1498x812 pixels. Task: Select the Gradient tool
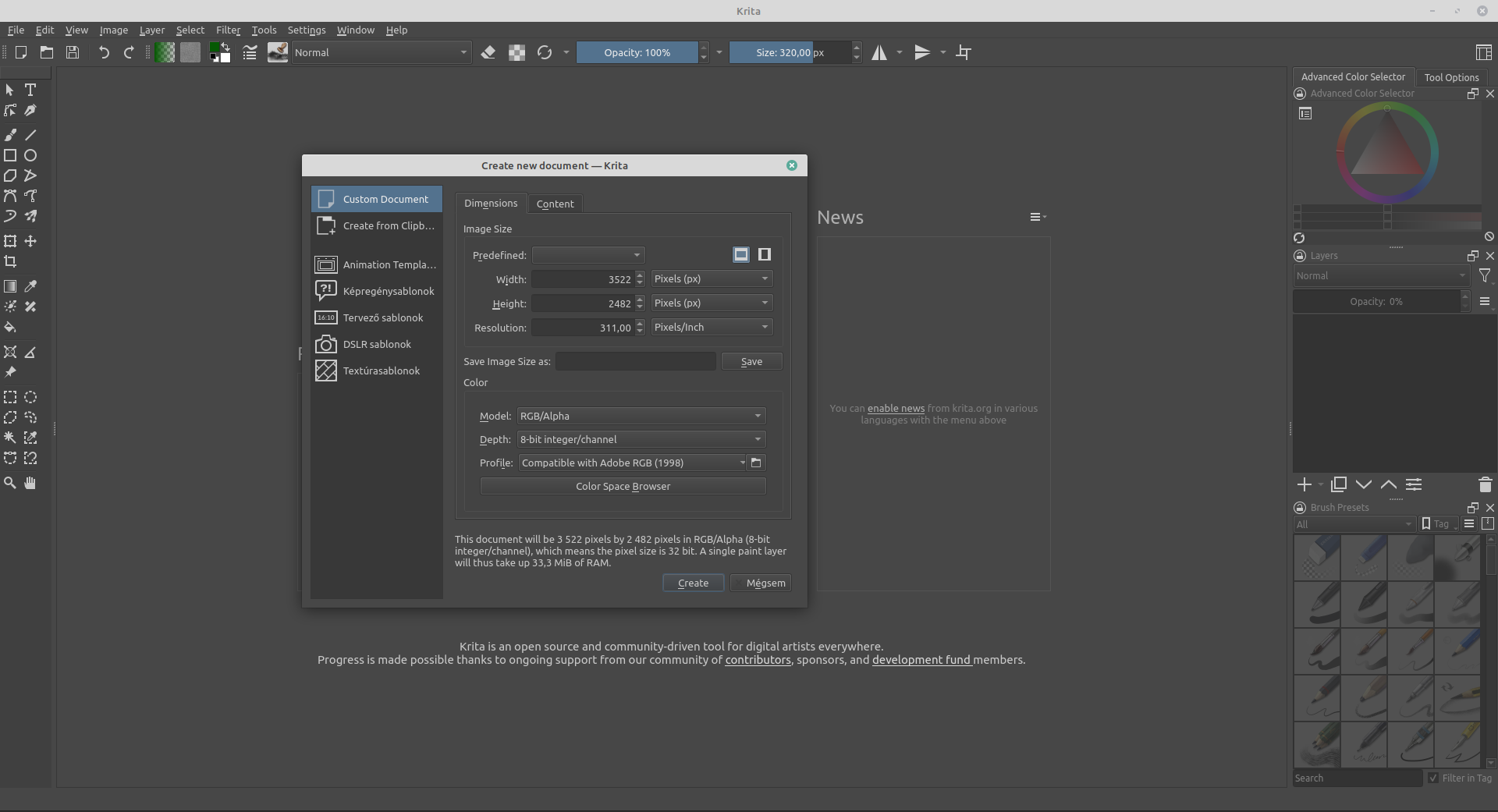click(10, 286)
